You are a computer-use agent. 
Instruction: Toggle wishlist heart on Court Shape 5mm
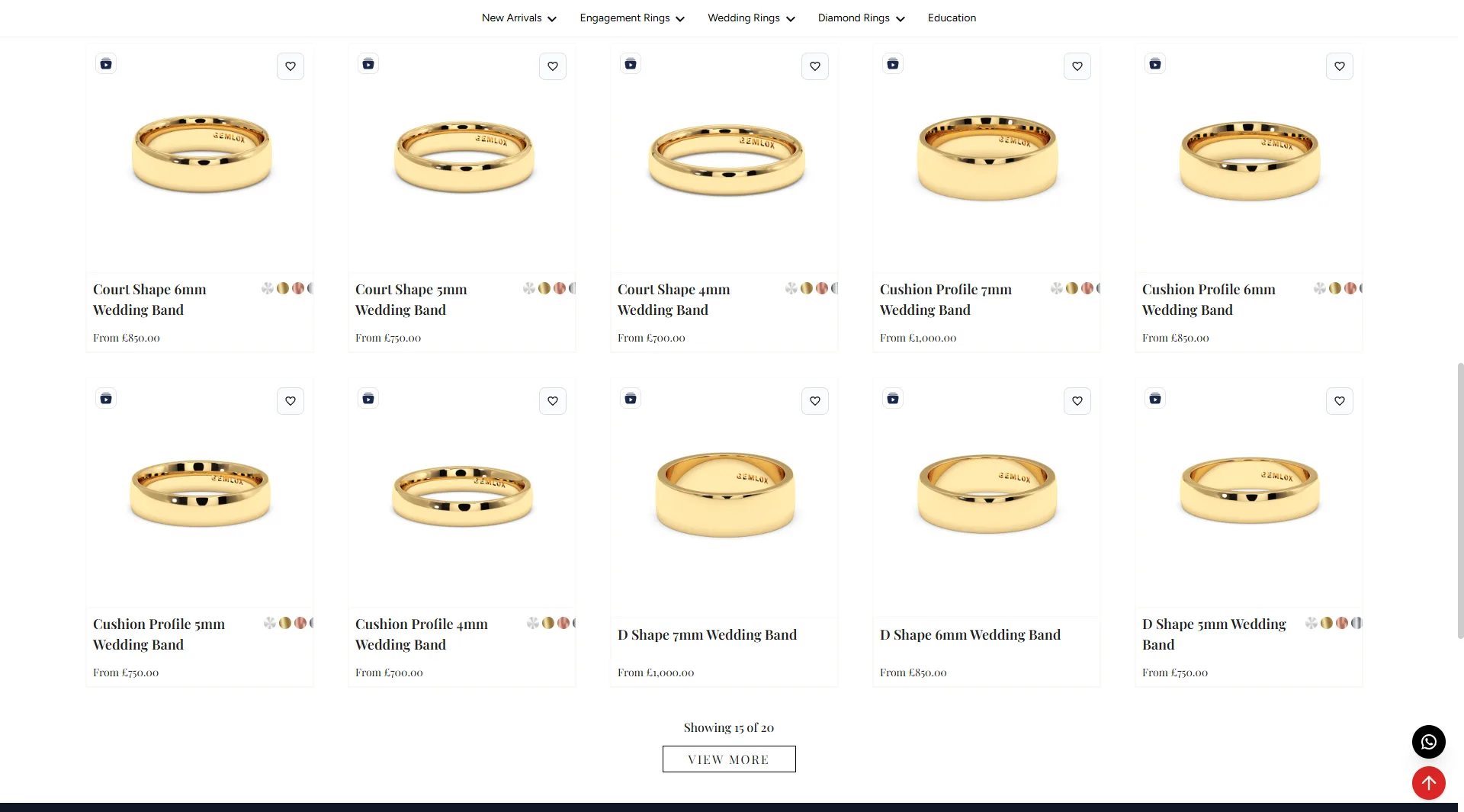(553, 66)
